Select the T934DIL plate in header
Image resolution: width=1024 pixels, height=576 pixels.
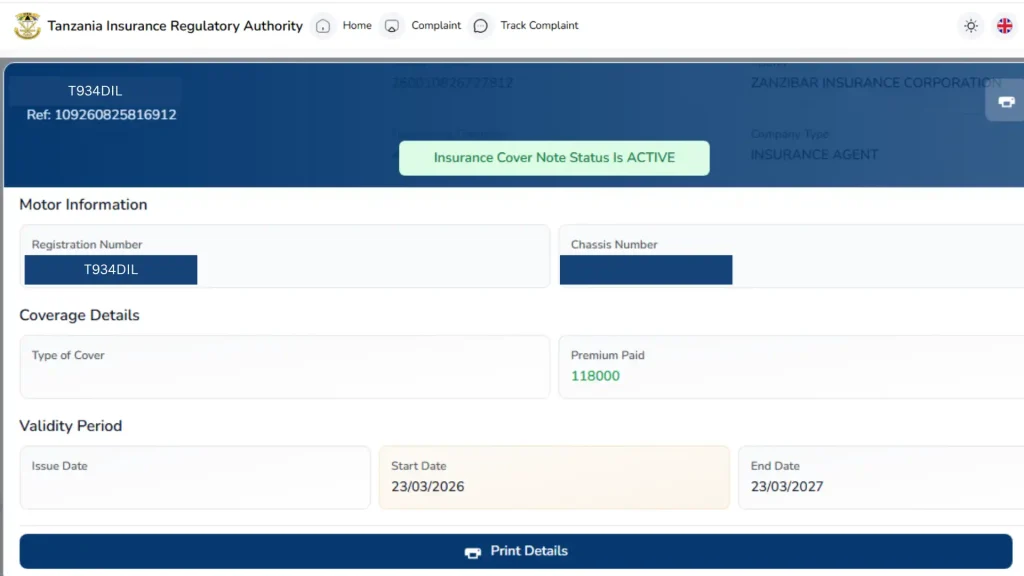95,91
